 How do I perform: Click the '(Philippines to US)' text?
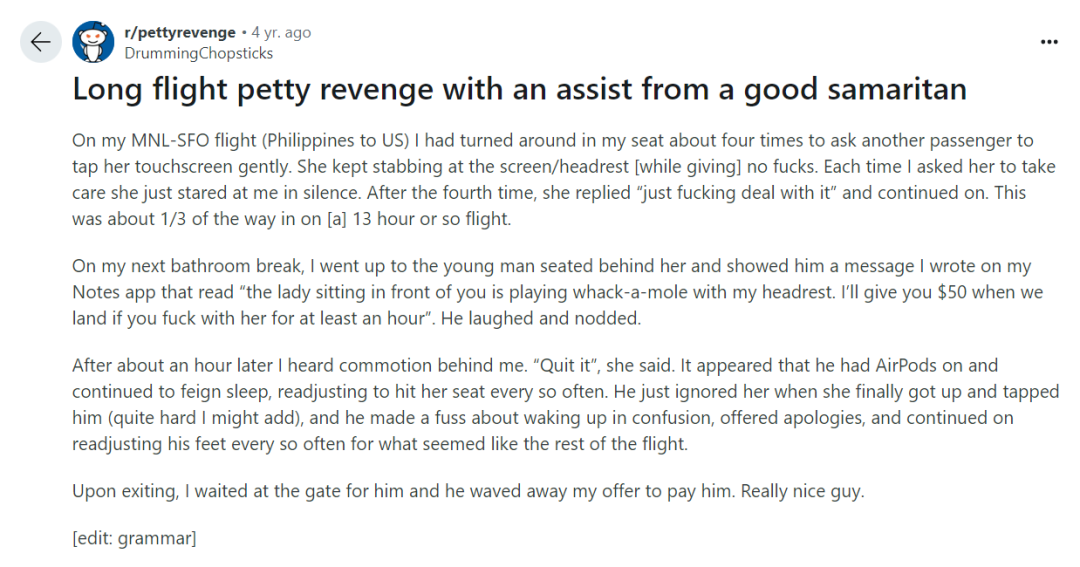335,141
